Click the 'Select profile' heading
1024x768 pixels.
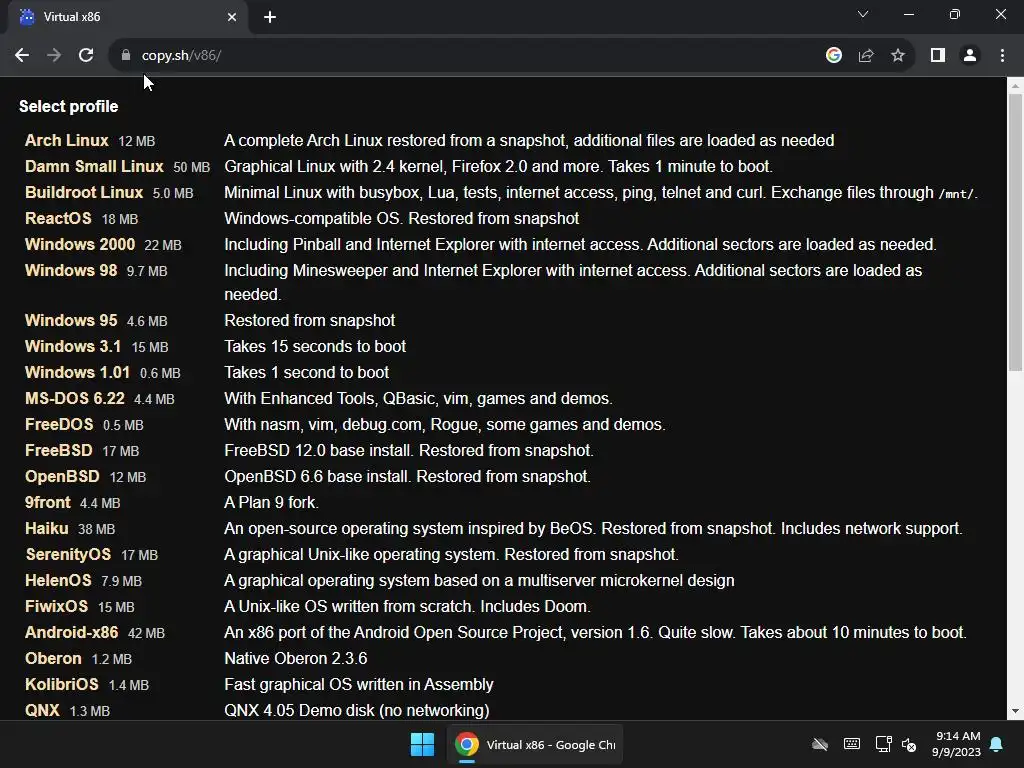click(x=69, y=106)
